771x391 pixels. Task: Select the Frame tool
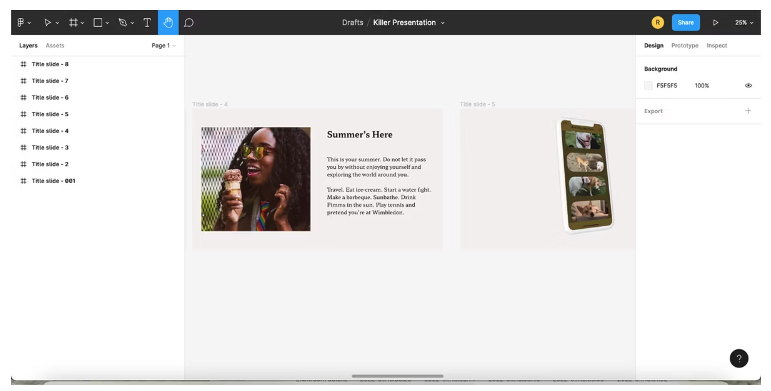(73, 23)
